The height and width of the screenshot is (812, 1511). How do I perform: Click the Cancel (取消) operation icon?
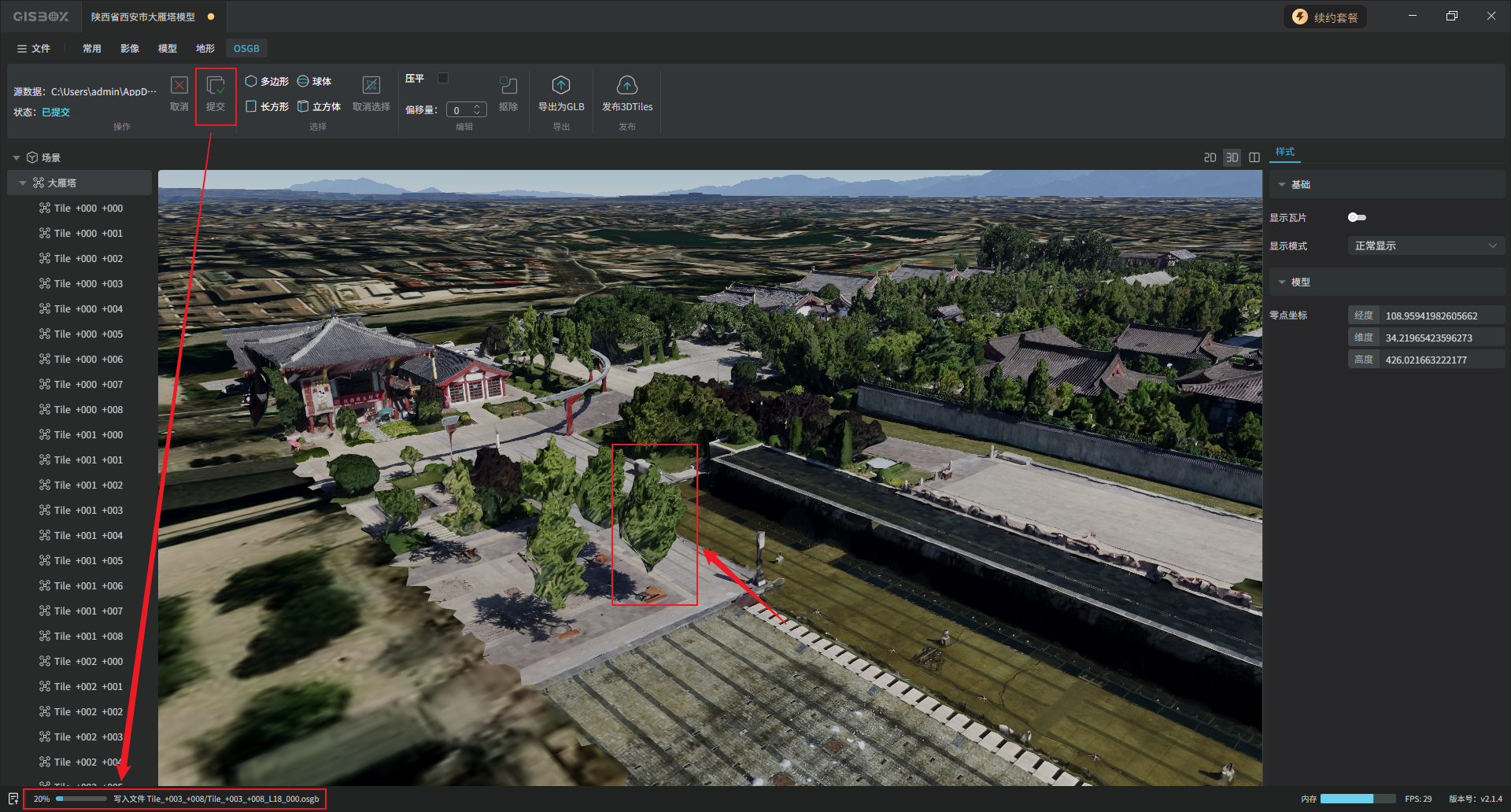click(179, 86)
